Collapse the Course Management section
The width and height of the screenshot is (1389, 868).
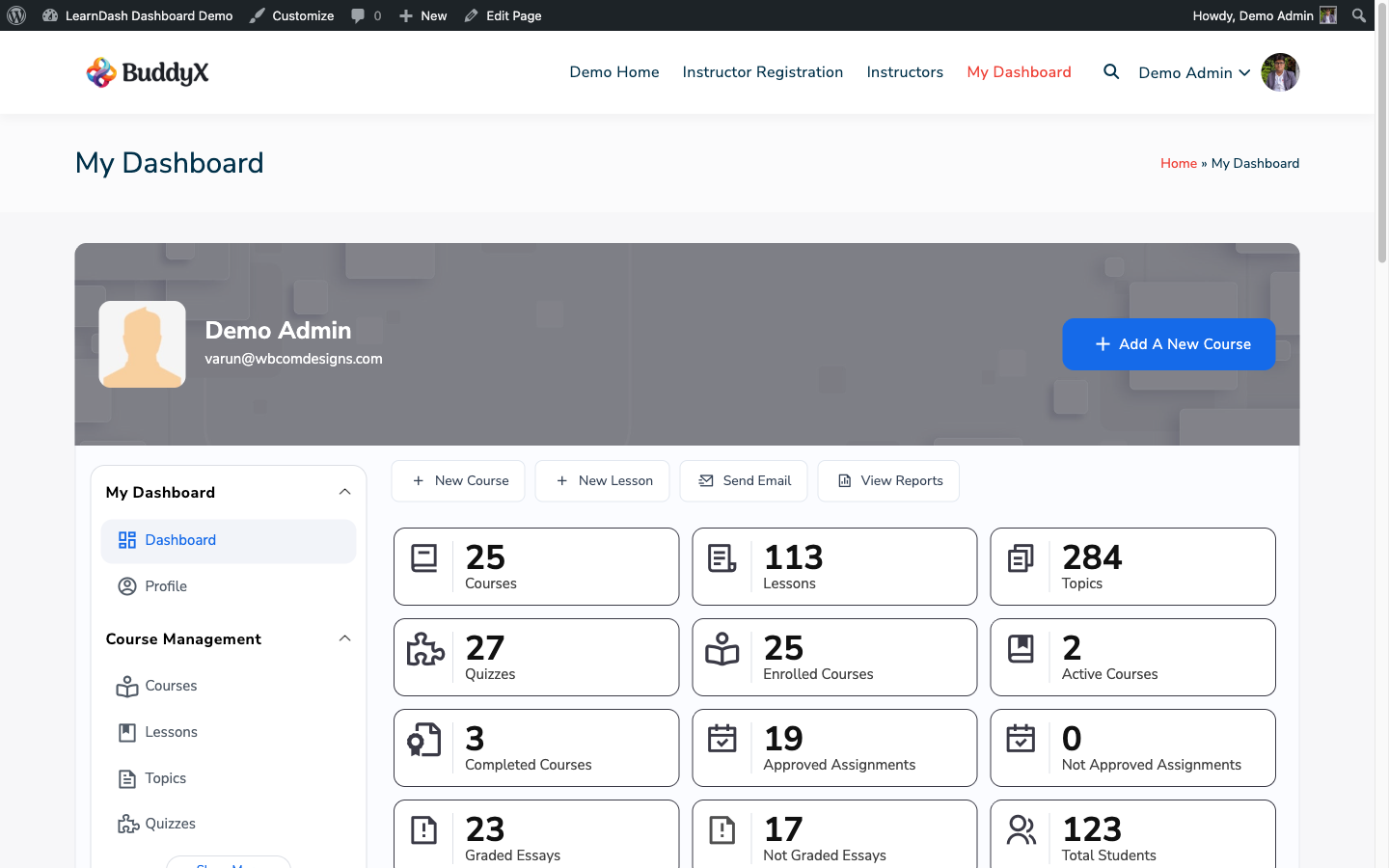(x=344, y=637)
